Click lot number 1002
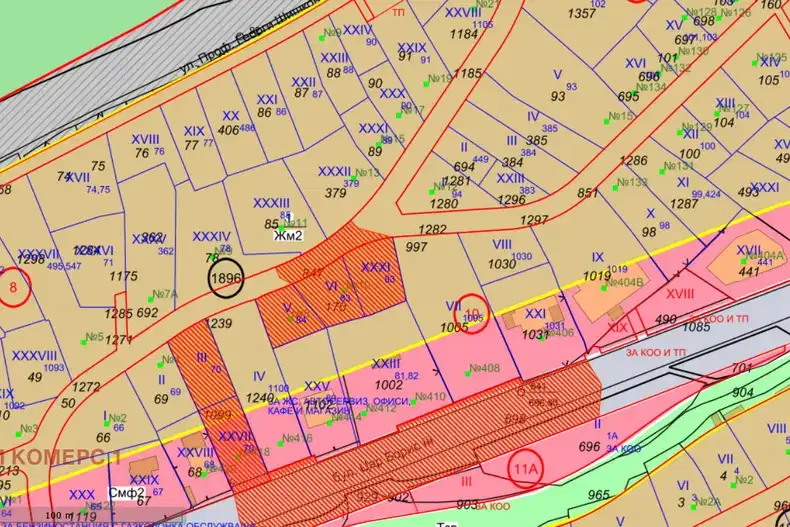790x527 pixels. [388, 385]
